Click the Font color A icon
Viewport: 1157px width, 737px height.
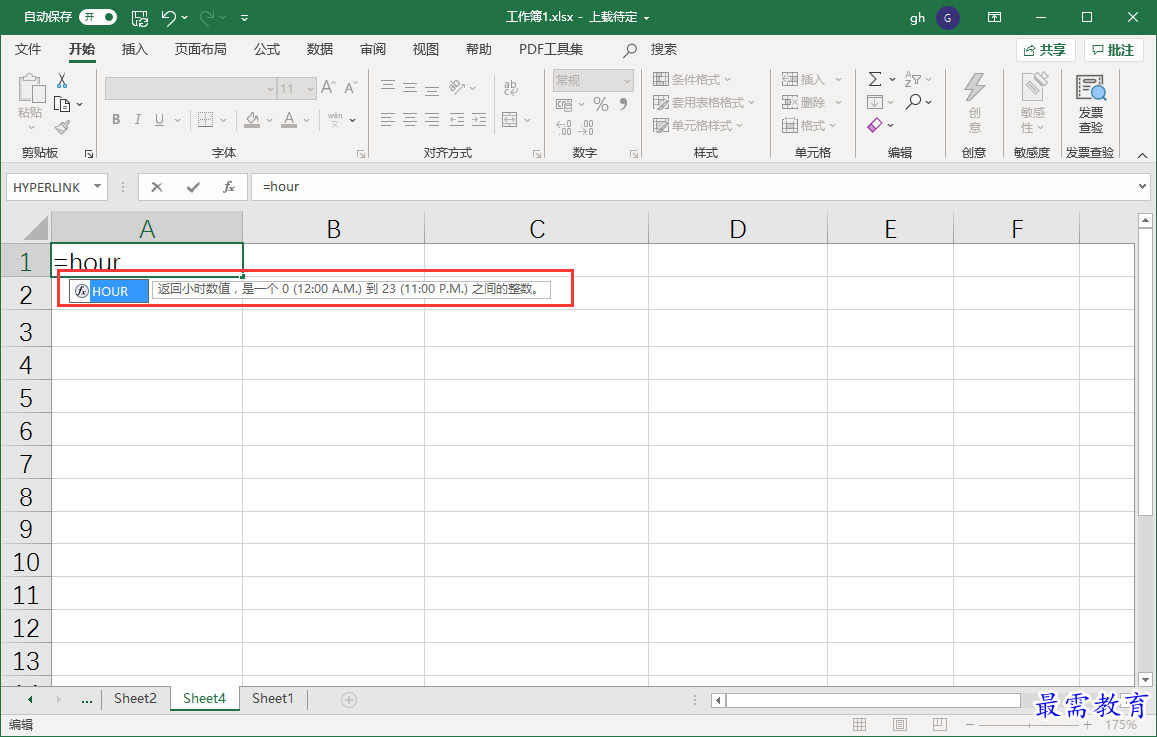(289, 120)
